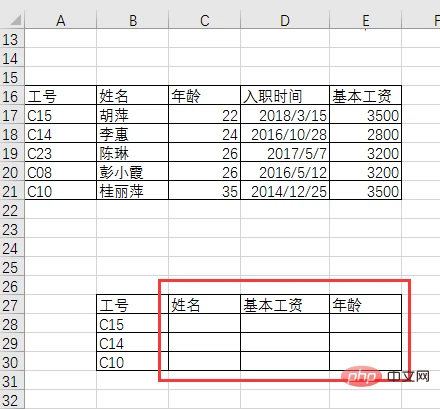Click the 工号 cell in row 27
The width and height of the screenshot is (440, 409).
click(x=133, y=304)
